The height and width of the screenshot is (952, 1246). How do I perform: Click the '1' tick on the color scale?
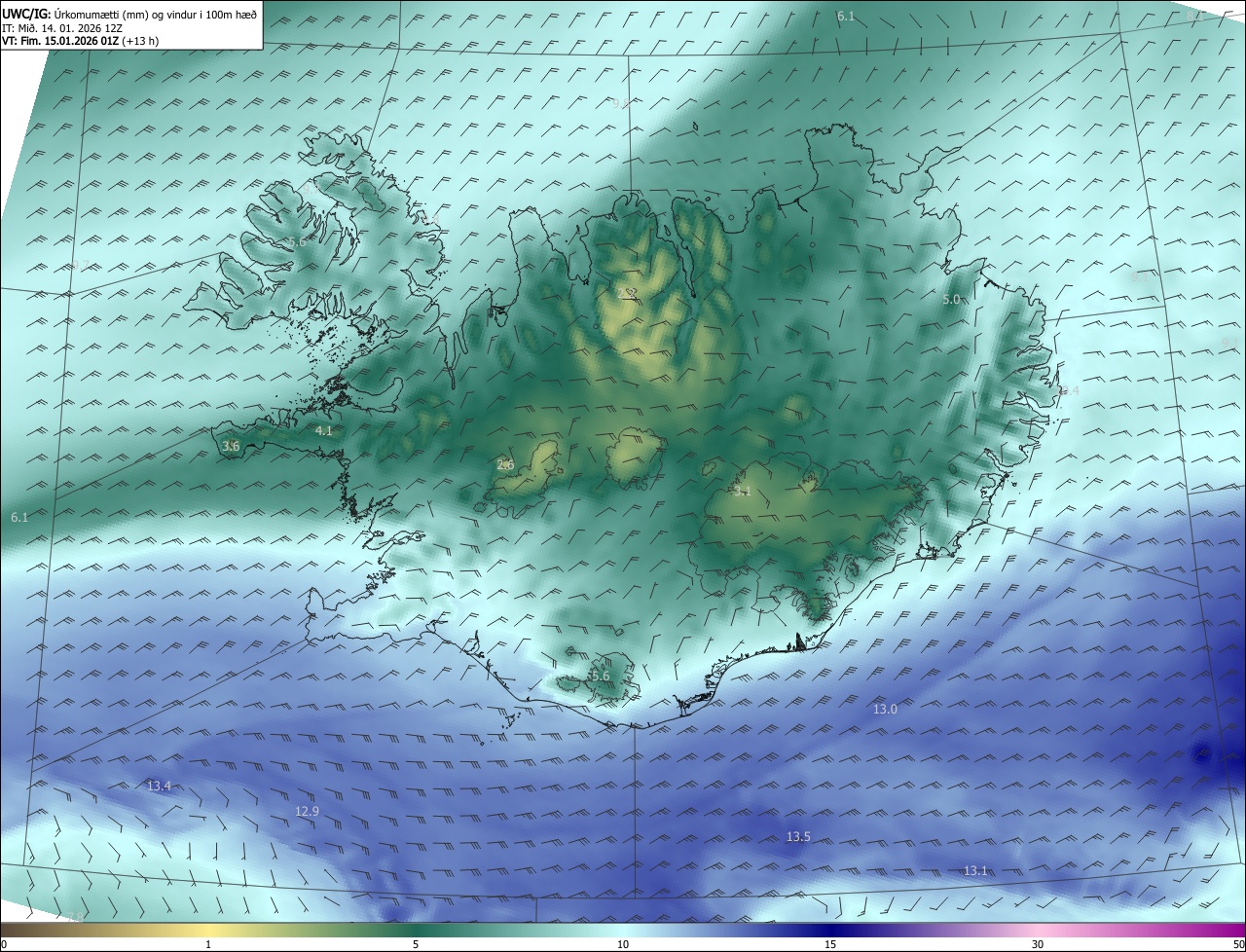pyautogui.click(x=208, y=944)
